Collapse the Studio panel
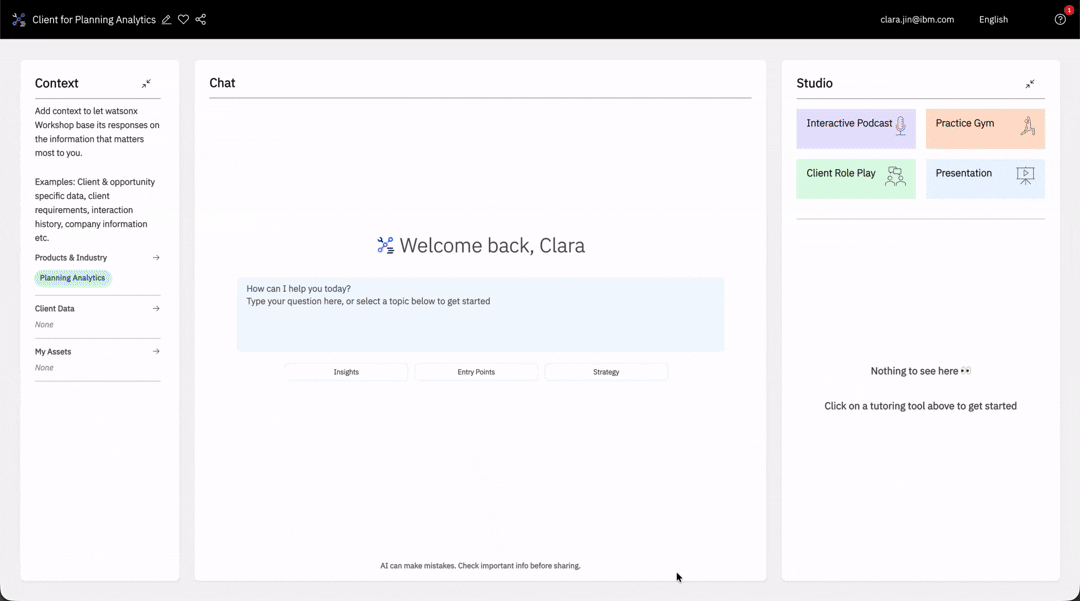 click(1030, 83)
